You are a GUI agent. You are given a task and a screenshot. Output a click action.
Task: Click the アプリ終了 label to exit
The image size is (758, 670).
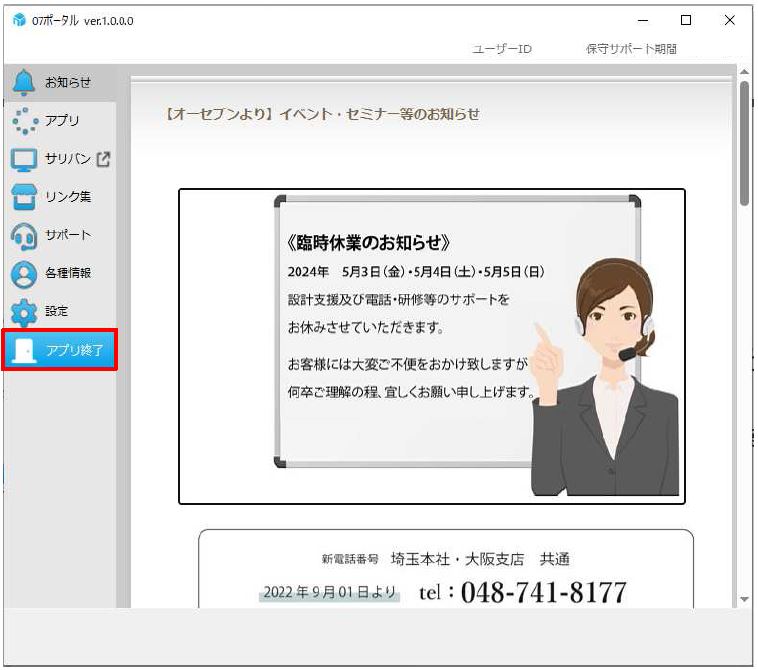[x=74, y=350]
